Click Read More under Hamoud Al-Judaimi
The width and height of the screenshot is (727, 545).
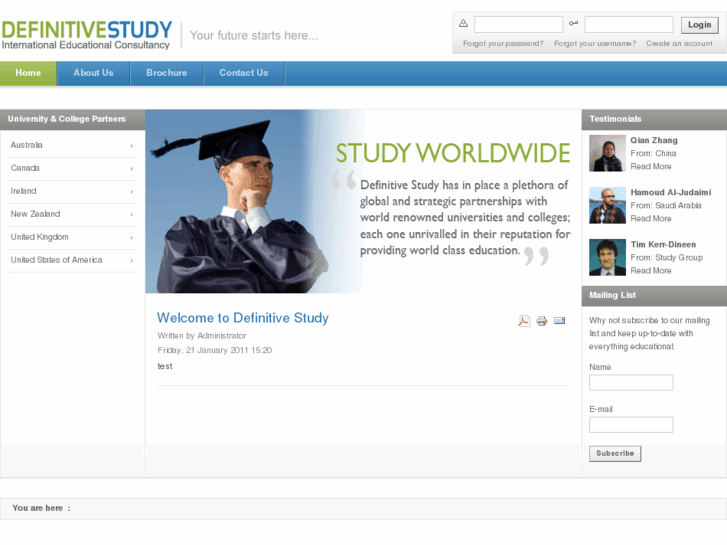650,218
